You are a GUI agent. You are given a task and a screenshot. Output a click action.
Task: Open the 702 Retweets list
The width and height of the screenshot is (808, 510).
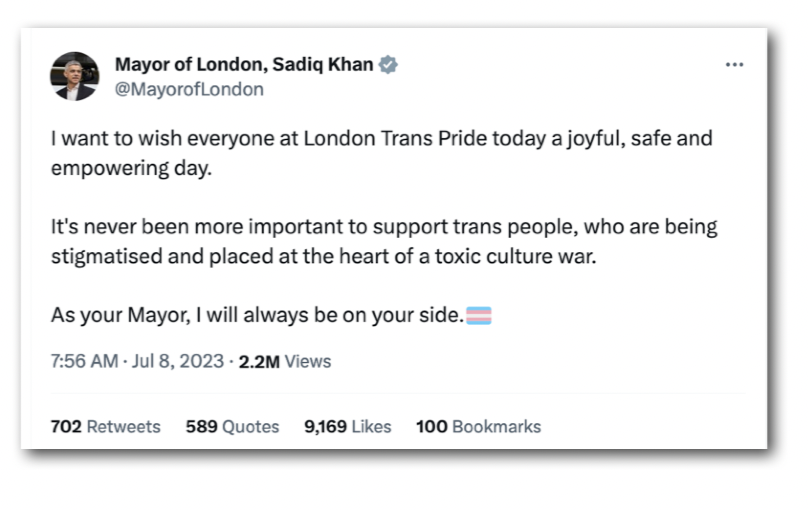tap(105, 426)
